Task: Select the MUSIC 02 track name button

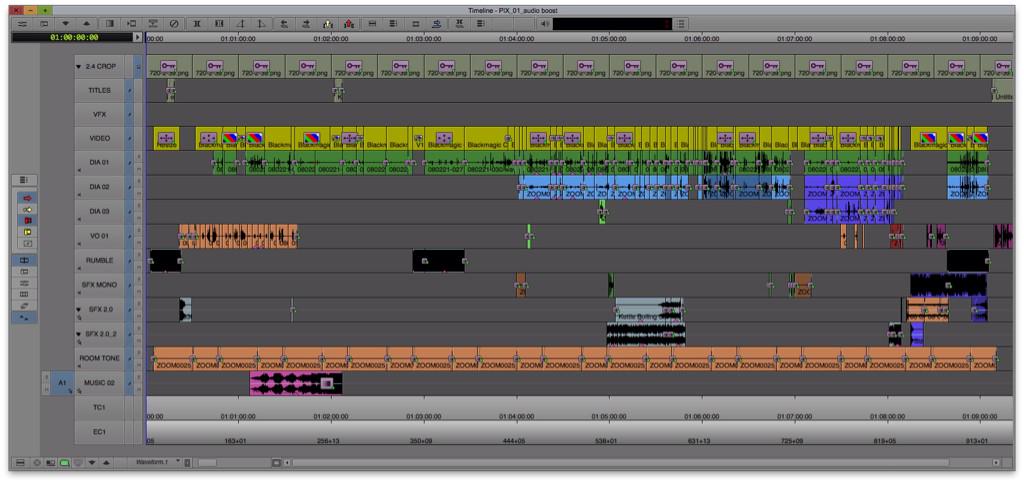Action: pos(99,383)
